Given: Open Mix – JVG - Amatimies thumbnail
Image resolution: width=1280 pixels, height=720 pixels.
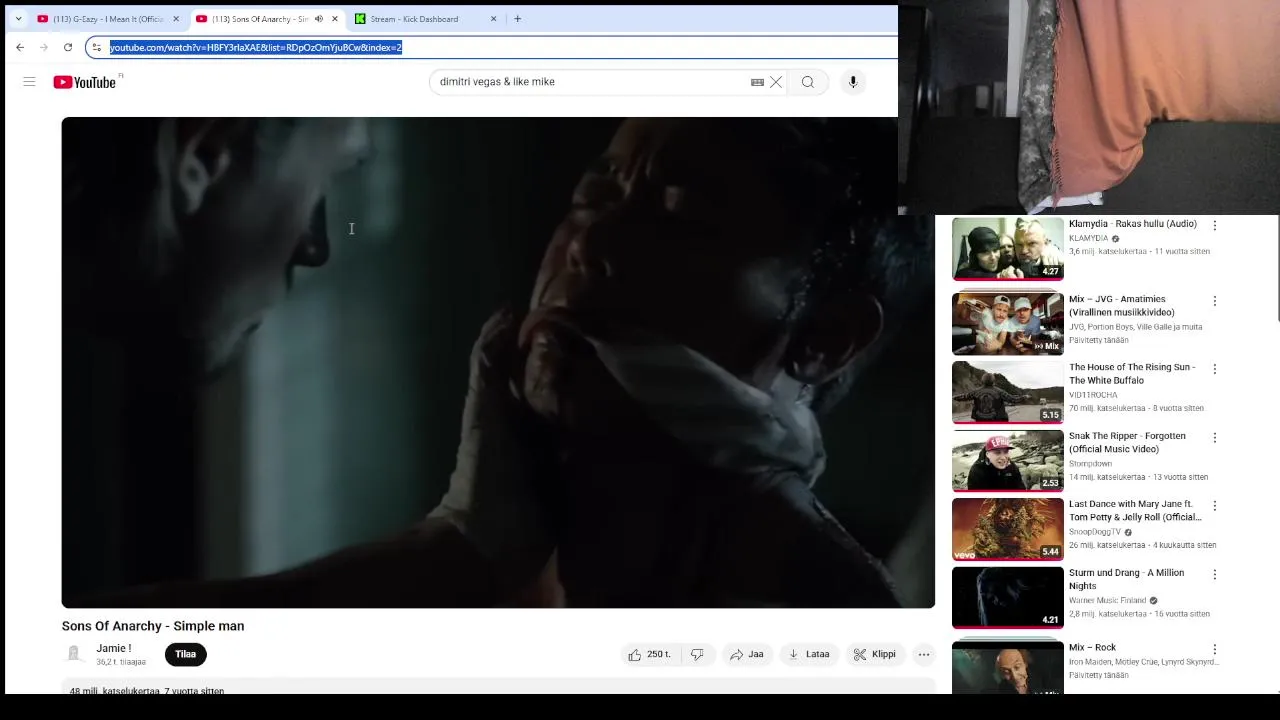Looking at the screenshot, I should click(x=1008, y=323).
